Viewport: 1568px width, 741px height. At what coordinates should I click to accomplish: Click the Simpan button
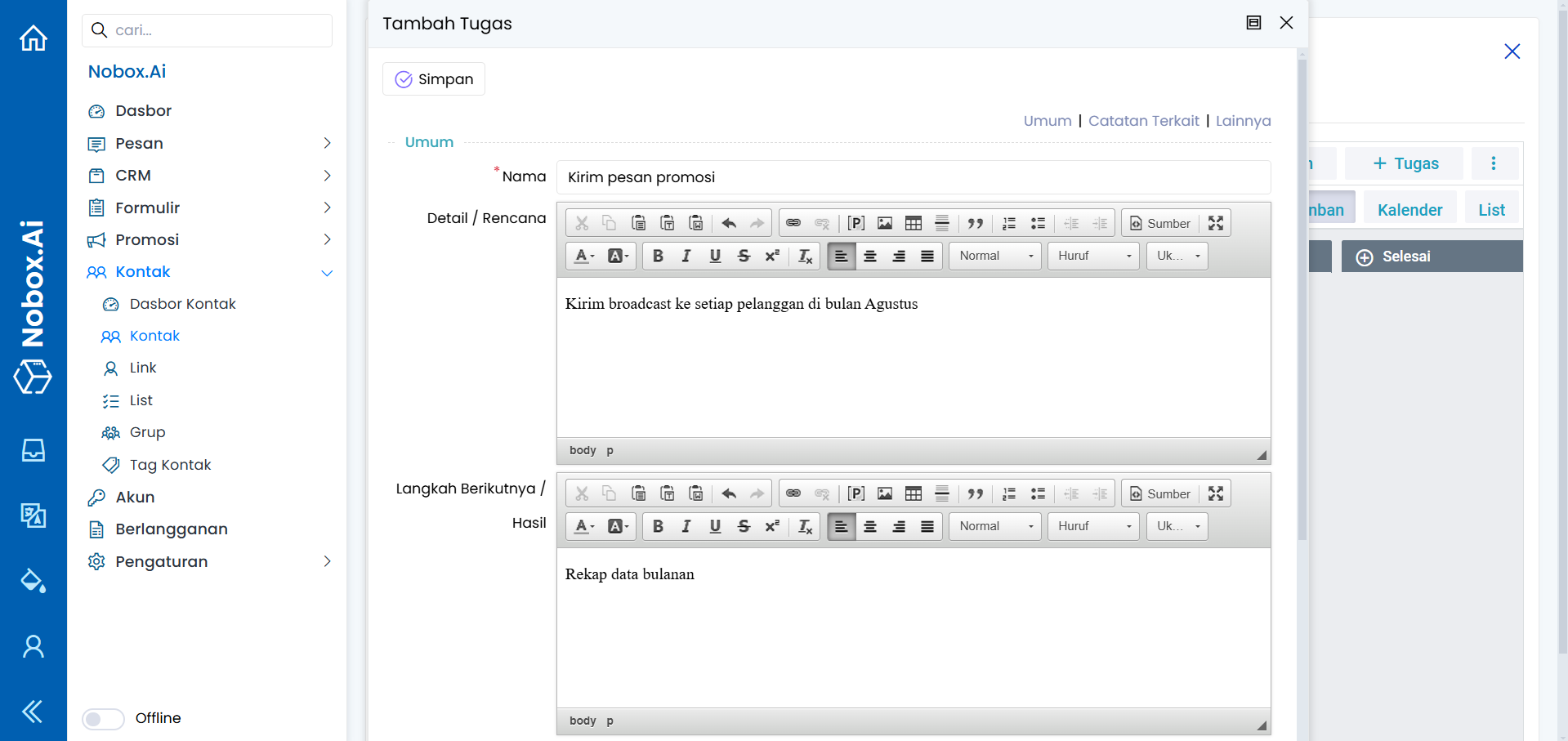coord(434,79)
